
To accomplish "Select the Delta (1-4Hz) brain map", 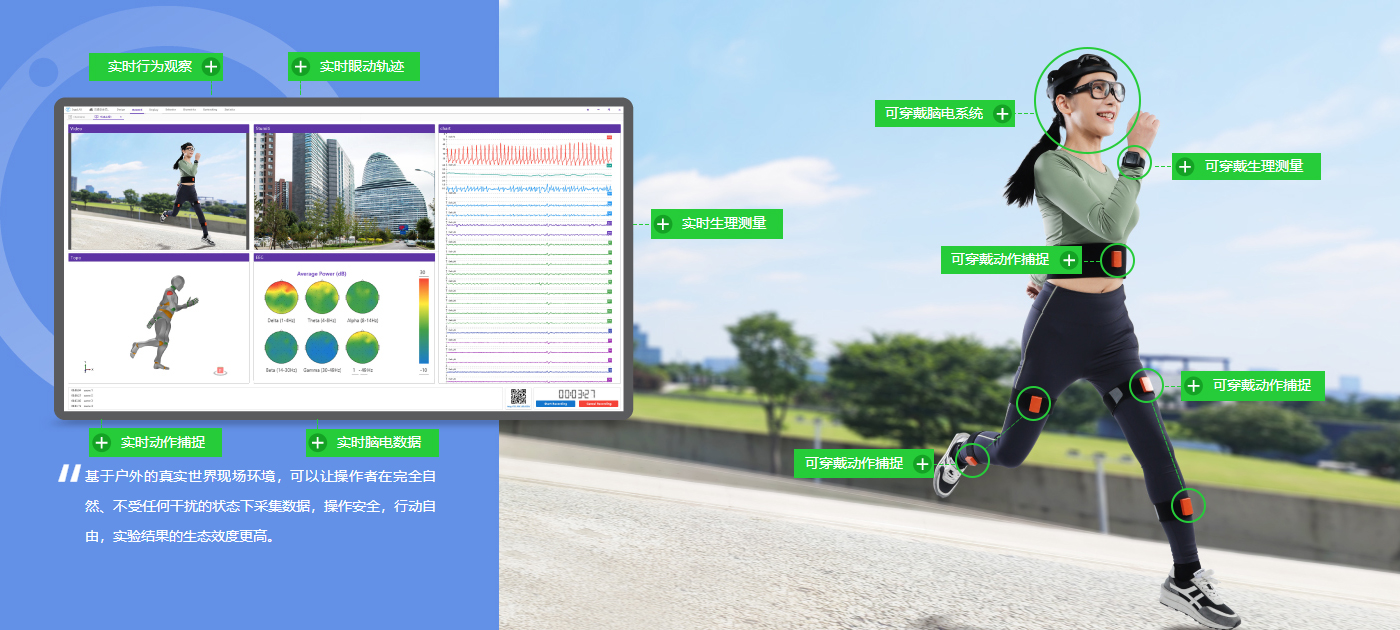I will coord(282,298).
